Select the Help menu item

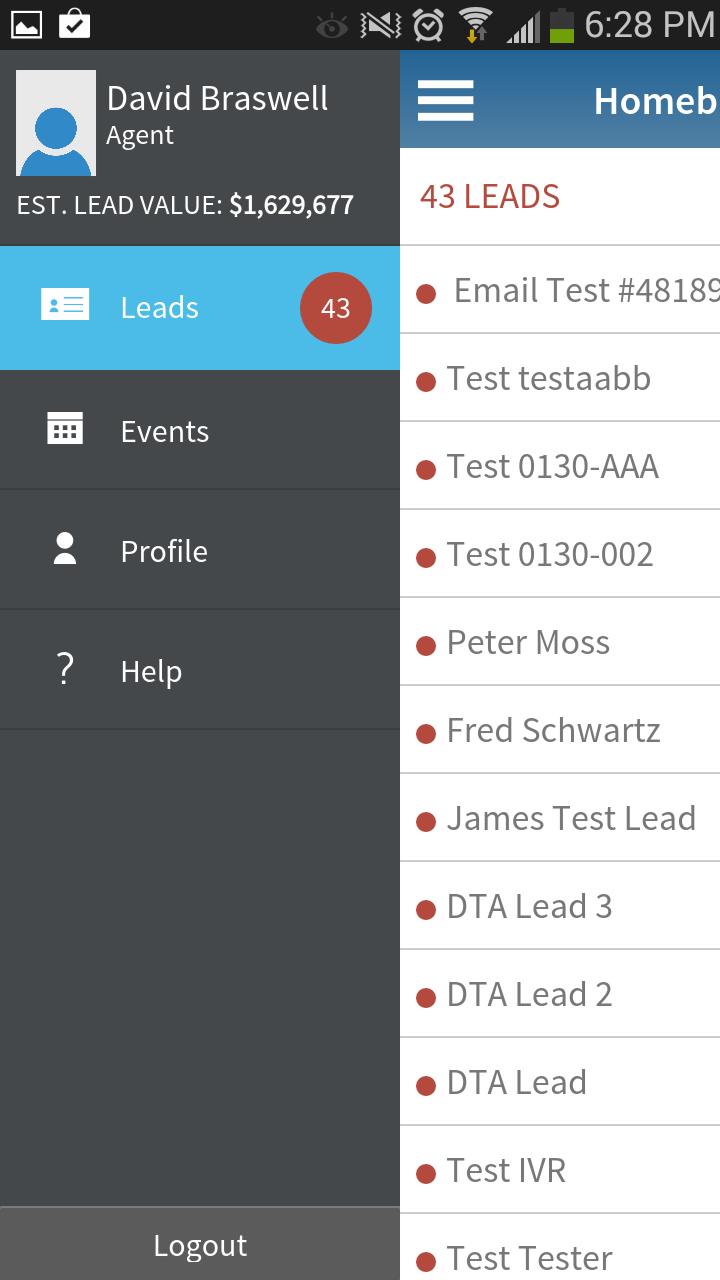click(151, 671)
